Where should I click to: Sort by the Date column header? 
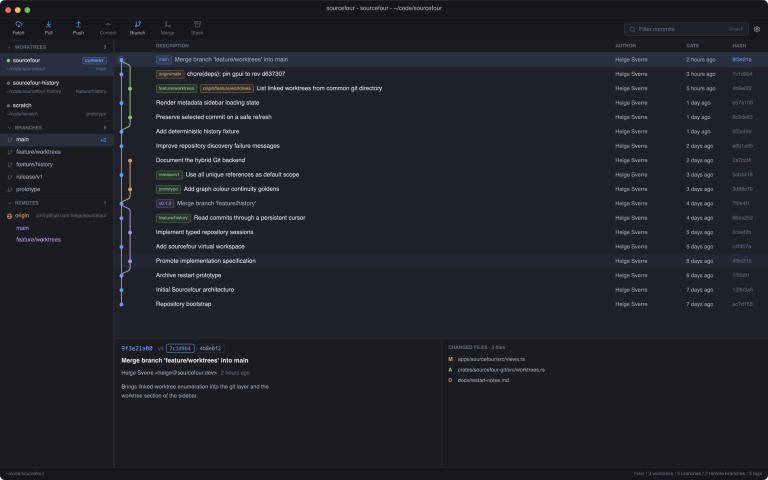point(692,46)
